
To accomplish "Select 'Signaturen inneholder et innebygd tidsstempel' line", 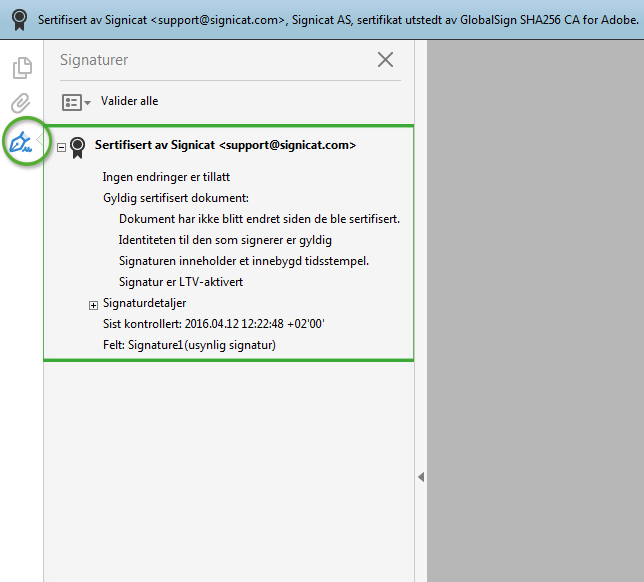I will click(x=244, y=261).
